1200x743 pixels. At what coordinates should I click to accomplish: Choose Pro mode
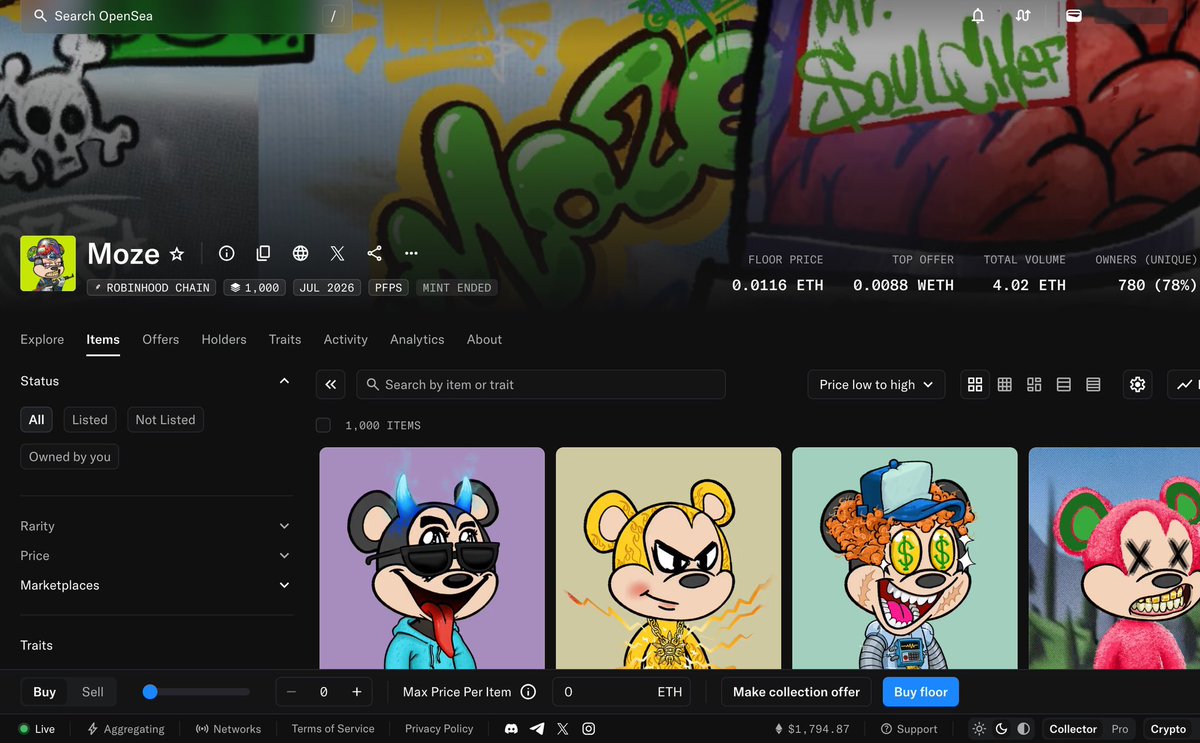(1120, 729)
